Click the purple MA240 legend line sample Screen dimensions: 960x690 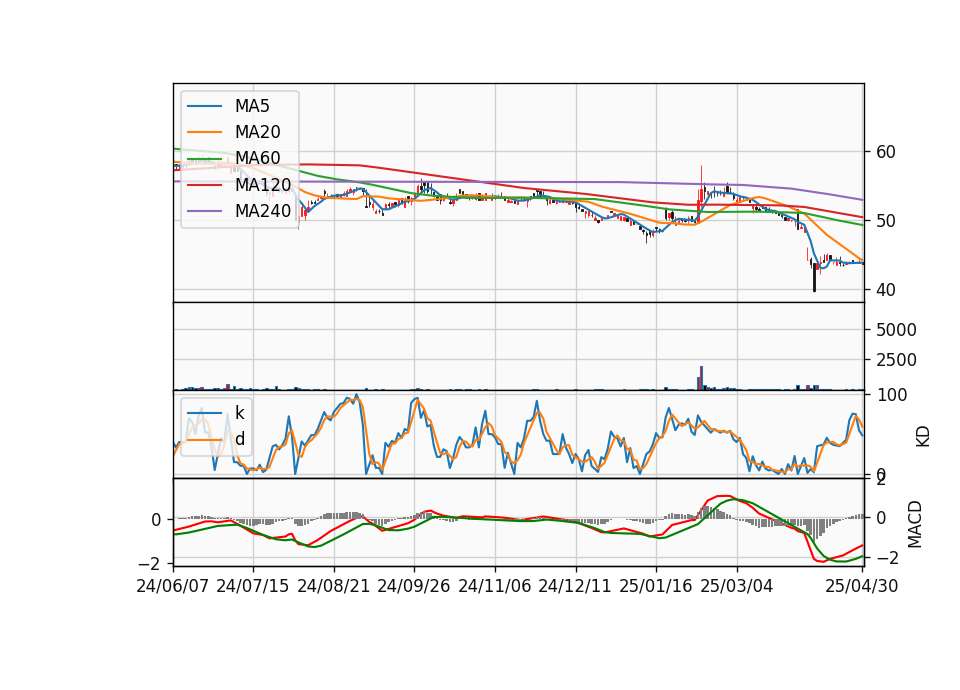pyautogui.click(x=204, y=211)
